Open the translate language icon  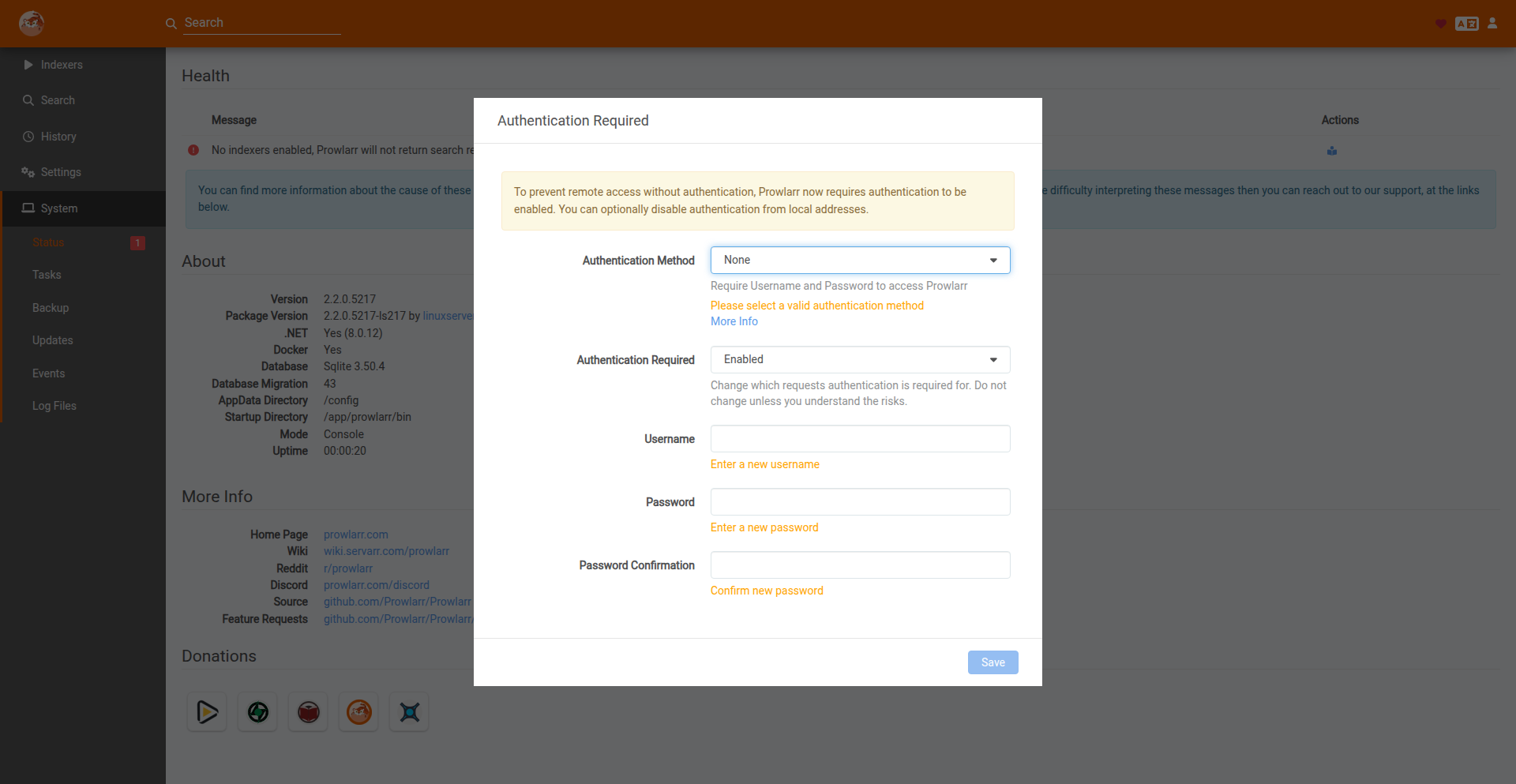1466,24
